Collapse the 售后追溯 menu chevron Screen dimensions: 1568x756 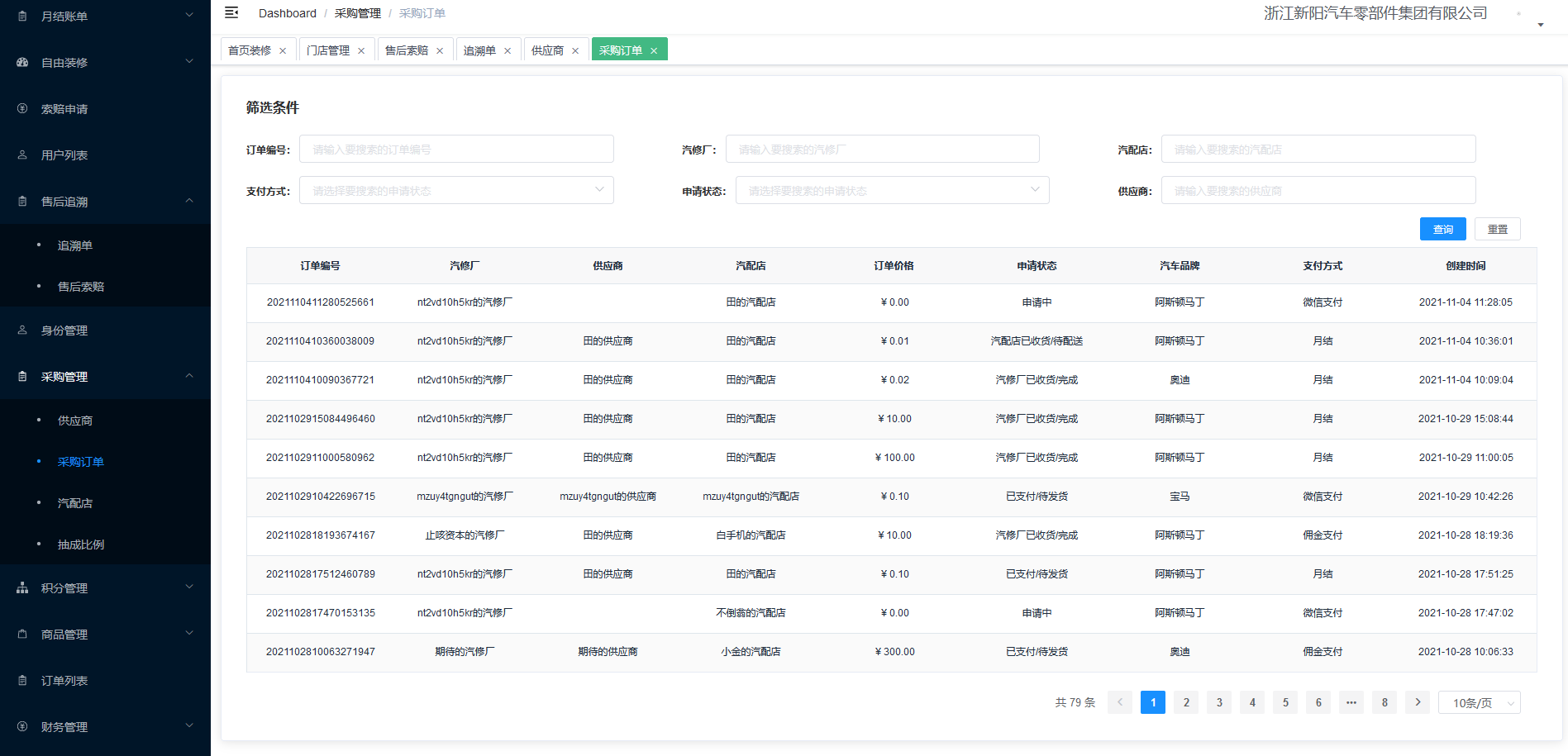point(189,200)
